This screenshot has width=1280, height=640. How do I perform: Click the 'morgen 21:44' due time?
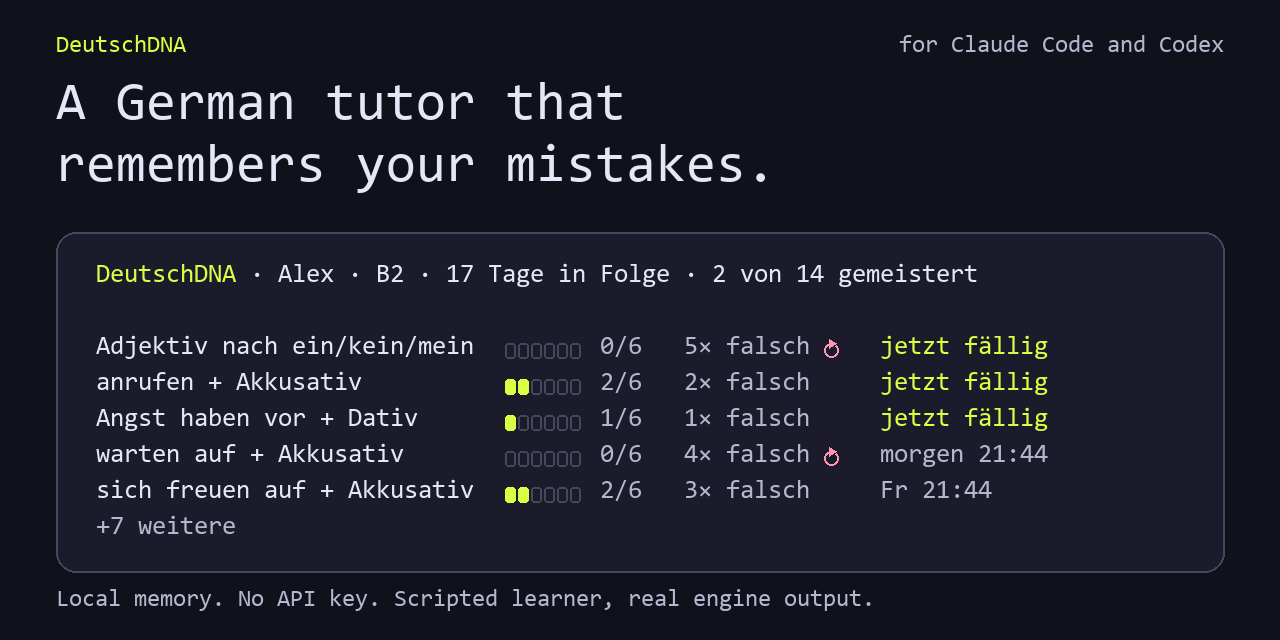pyautogui.click(x=964, y=454)
